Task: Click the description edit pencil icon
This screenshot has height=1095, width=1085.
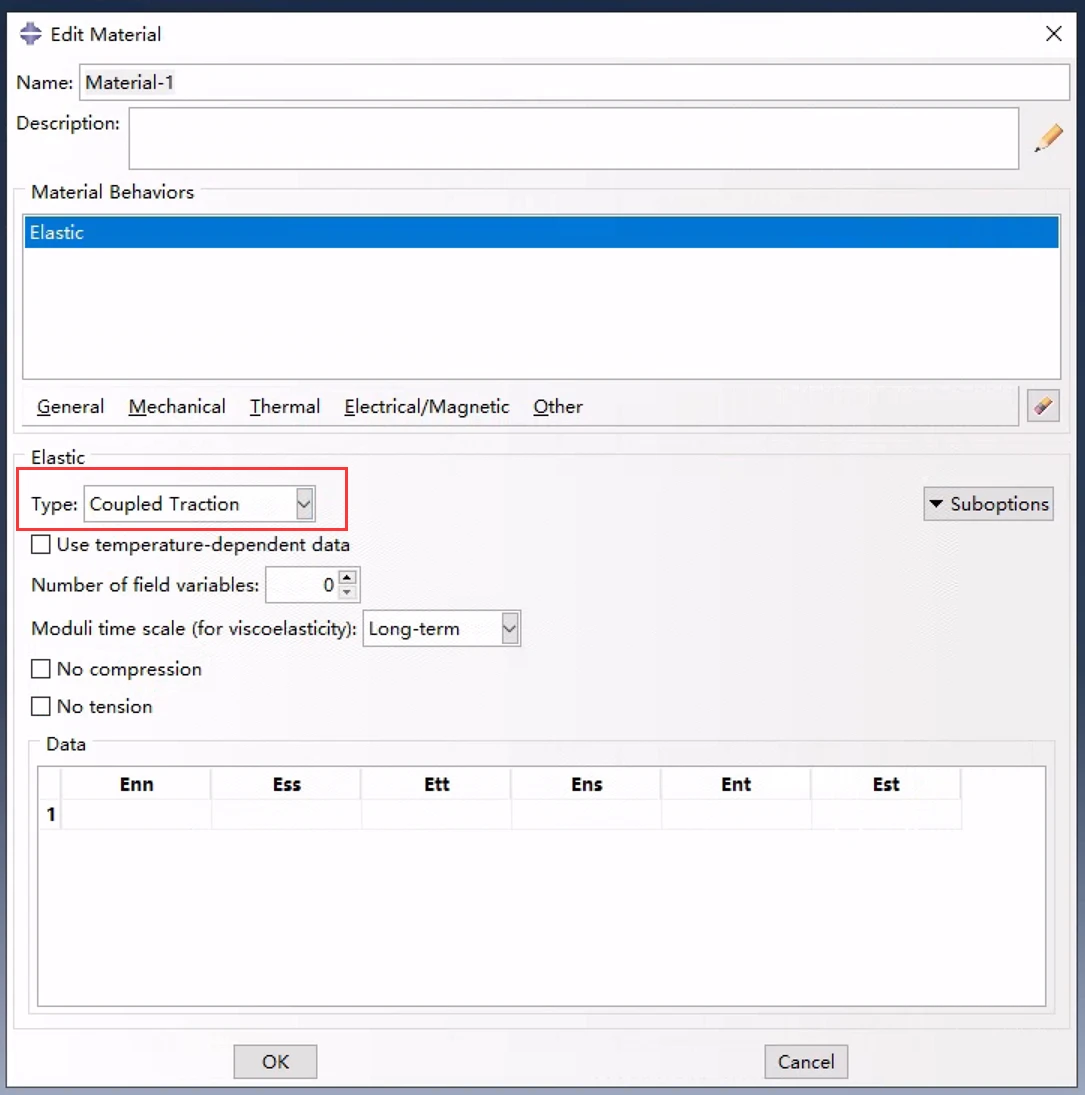Action: tap(1048, 138)
